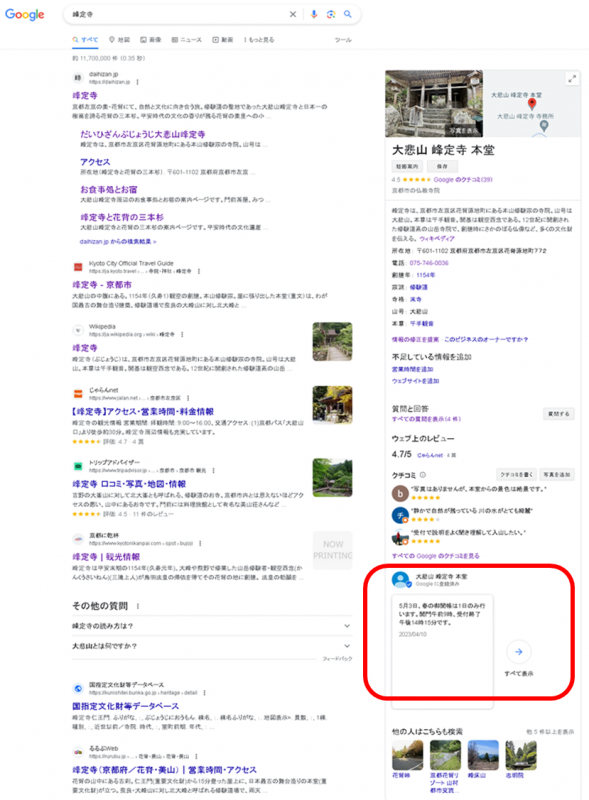Click the Google logo
Screen dimensions: 589x800
point(24,14)
